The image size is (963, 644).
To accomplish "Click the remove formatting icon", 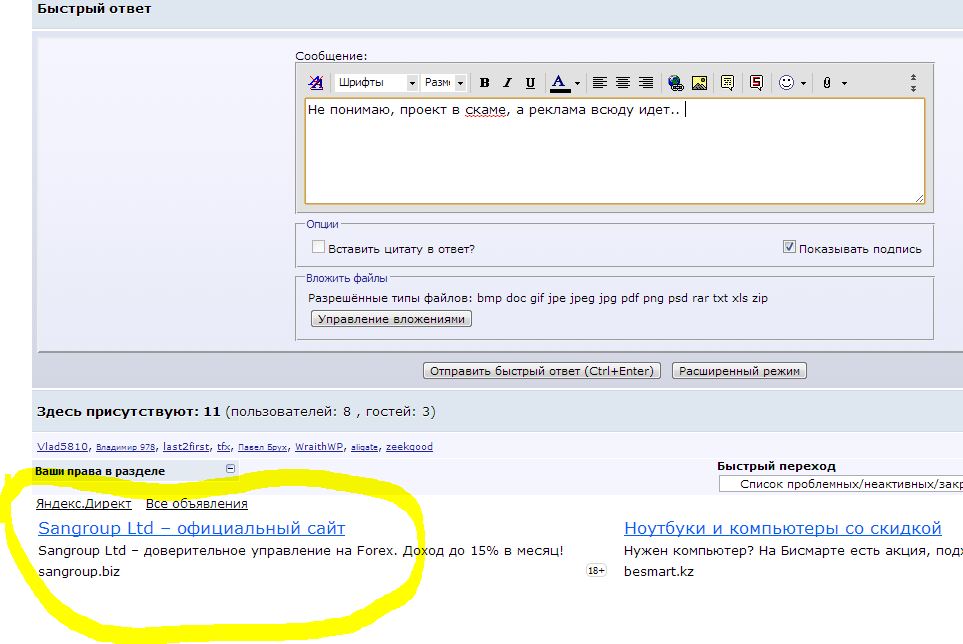I will click(x=316, y=83).
